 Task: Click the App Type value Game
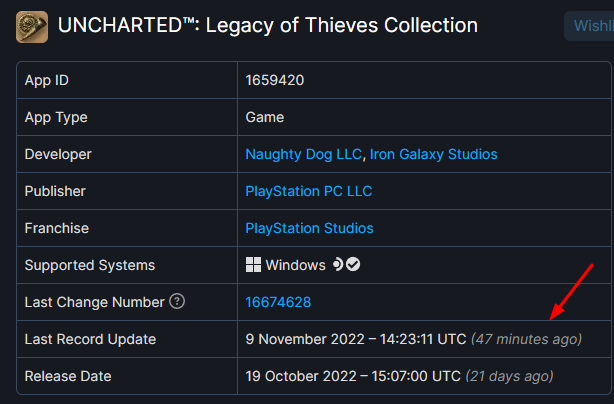point(264,117)
